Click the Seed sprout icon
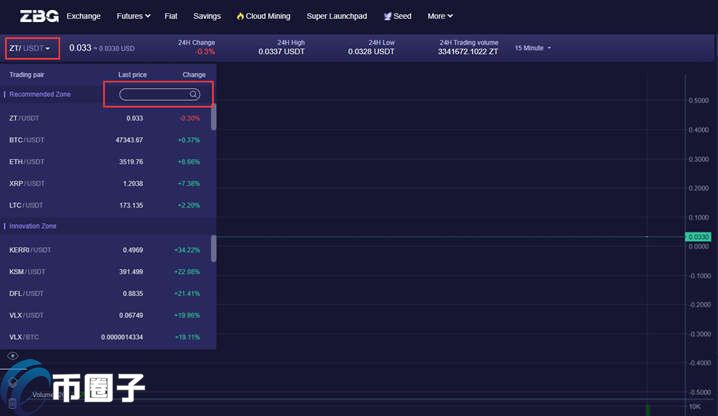Image resolution: width=718 pixels, height=416 pixels. (x=387, y=16)
